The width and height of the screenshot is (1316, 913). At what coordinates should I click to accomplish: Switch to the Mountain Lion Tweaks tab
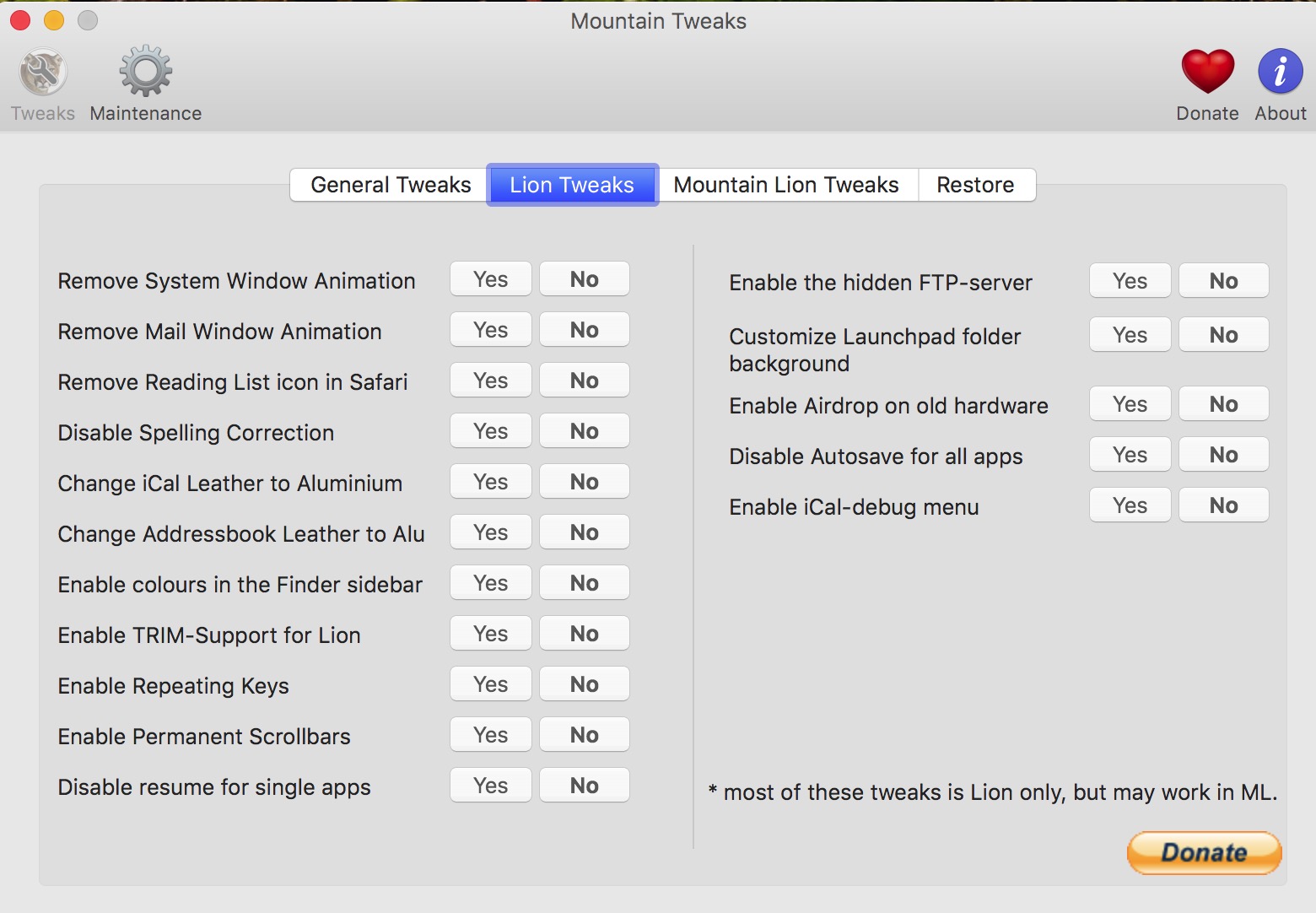(786, 185)
